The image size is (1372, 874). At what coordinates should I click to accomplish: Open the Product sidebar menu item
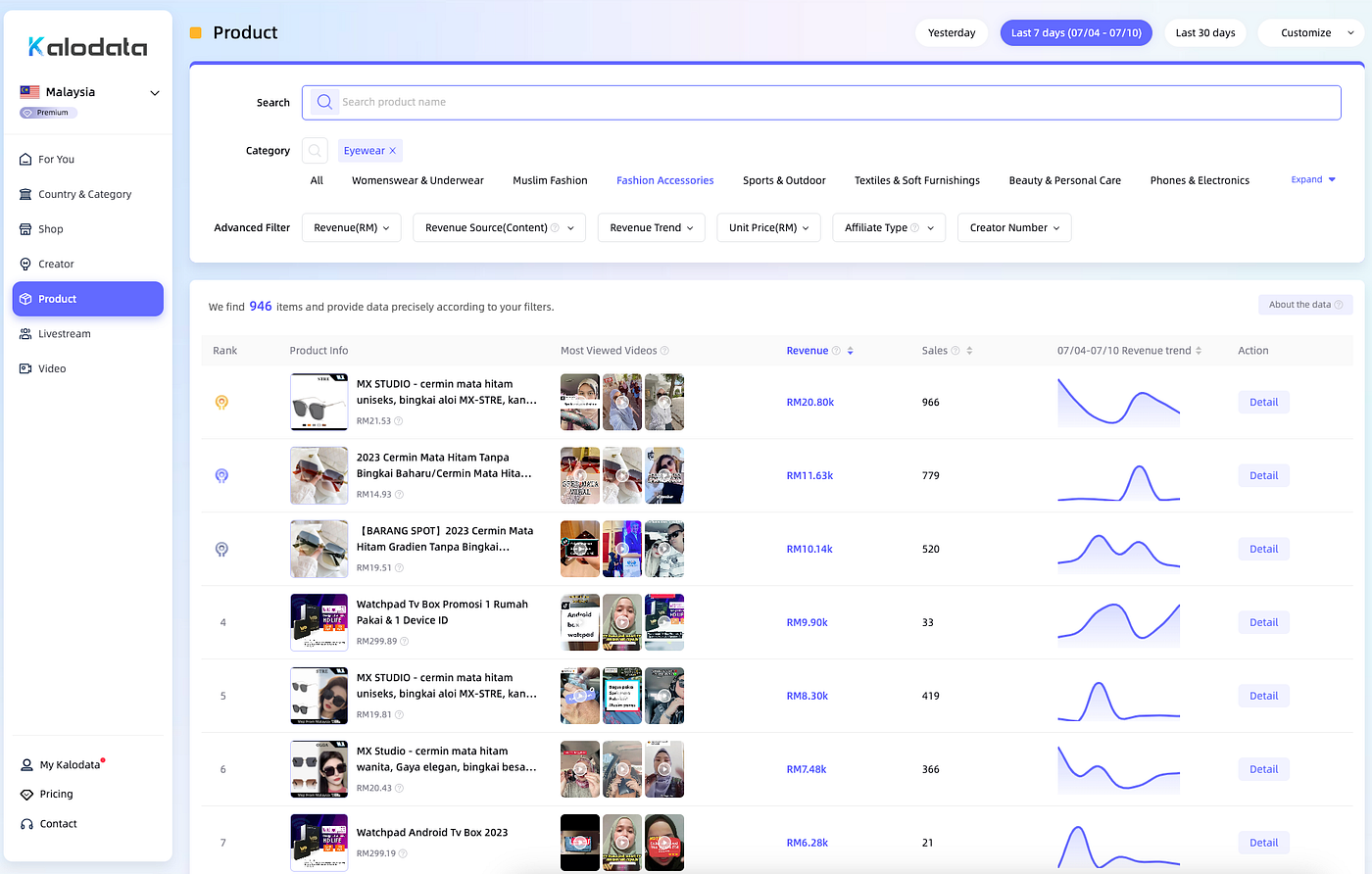click(88, 299)
